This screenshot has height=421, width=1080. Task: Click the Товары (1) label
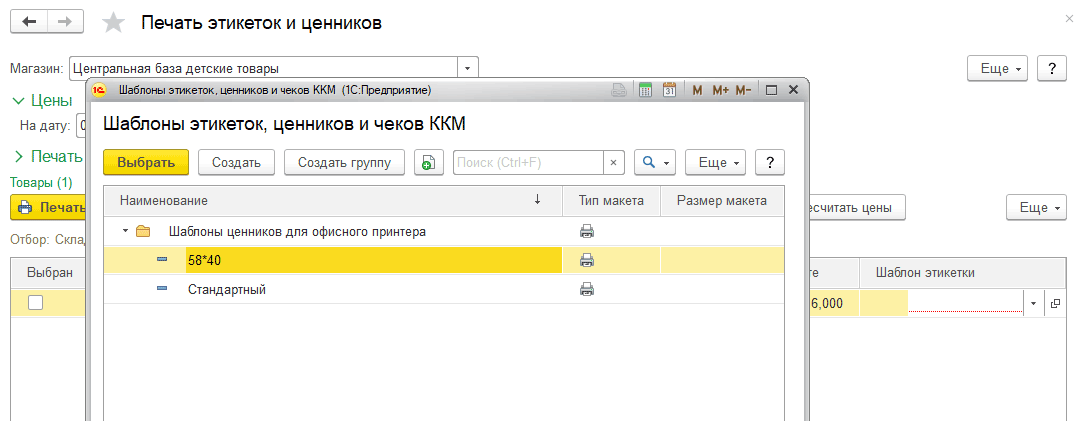coord(41,183)
